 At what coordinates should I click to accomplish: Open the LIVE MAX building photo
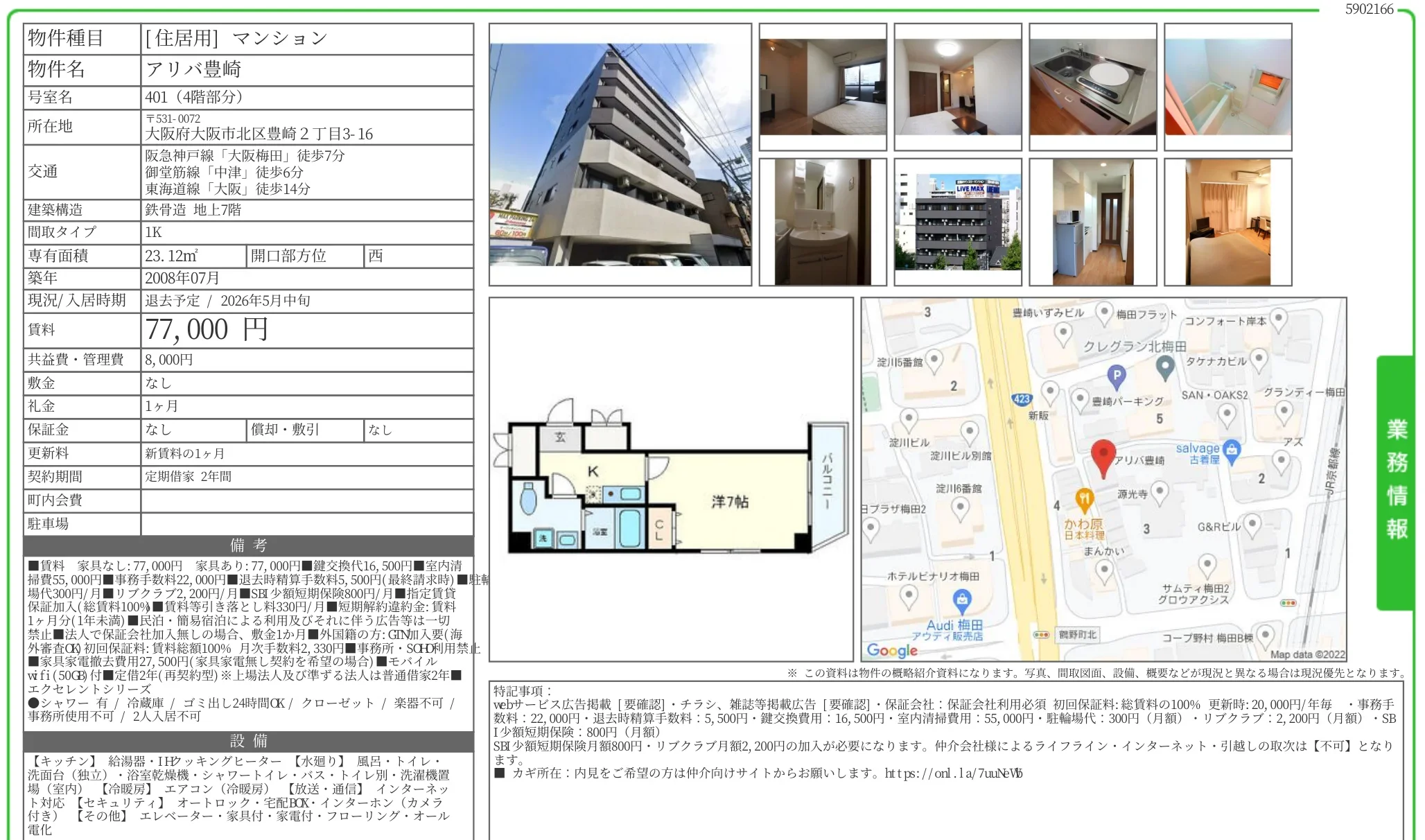957,222
